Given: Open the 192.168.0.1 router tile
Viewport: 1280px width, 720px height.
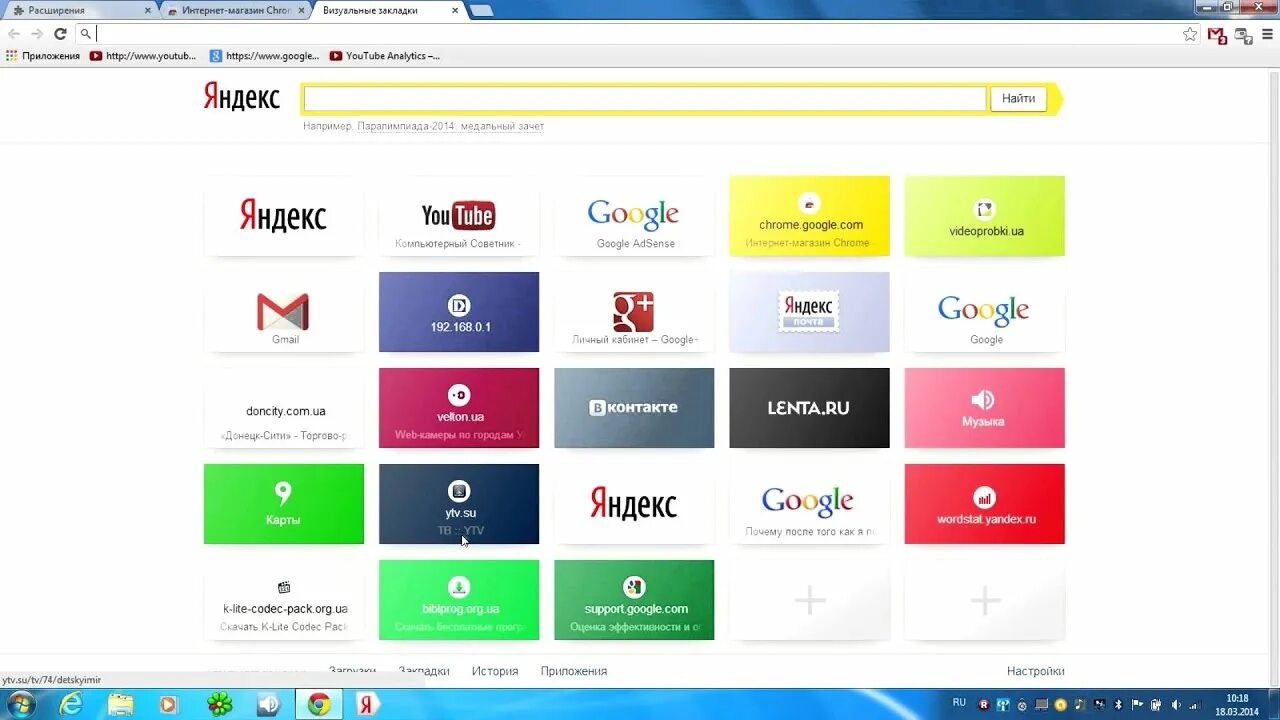Looking at the screenshot, I should pyautogui.click(x=459, y=312).
